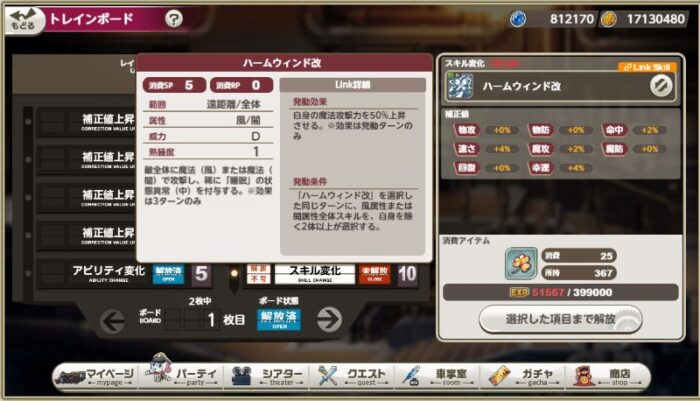Open パーティ party menu
Screen dimensions: 700x401
[184, 376]
